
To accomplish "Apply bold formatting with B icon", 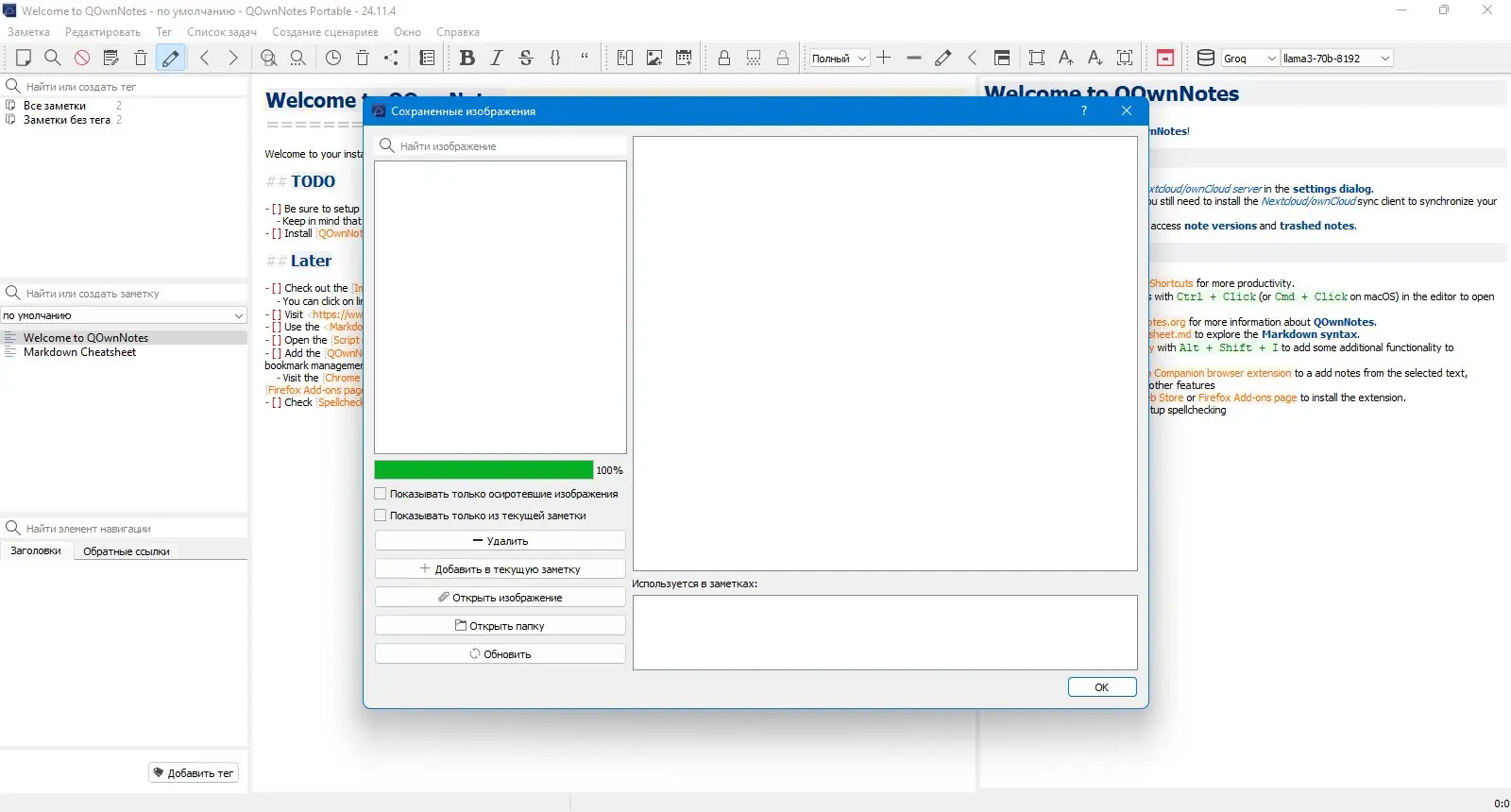I will [x=467, y=58].
